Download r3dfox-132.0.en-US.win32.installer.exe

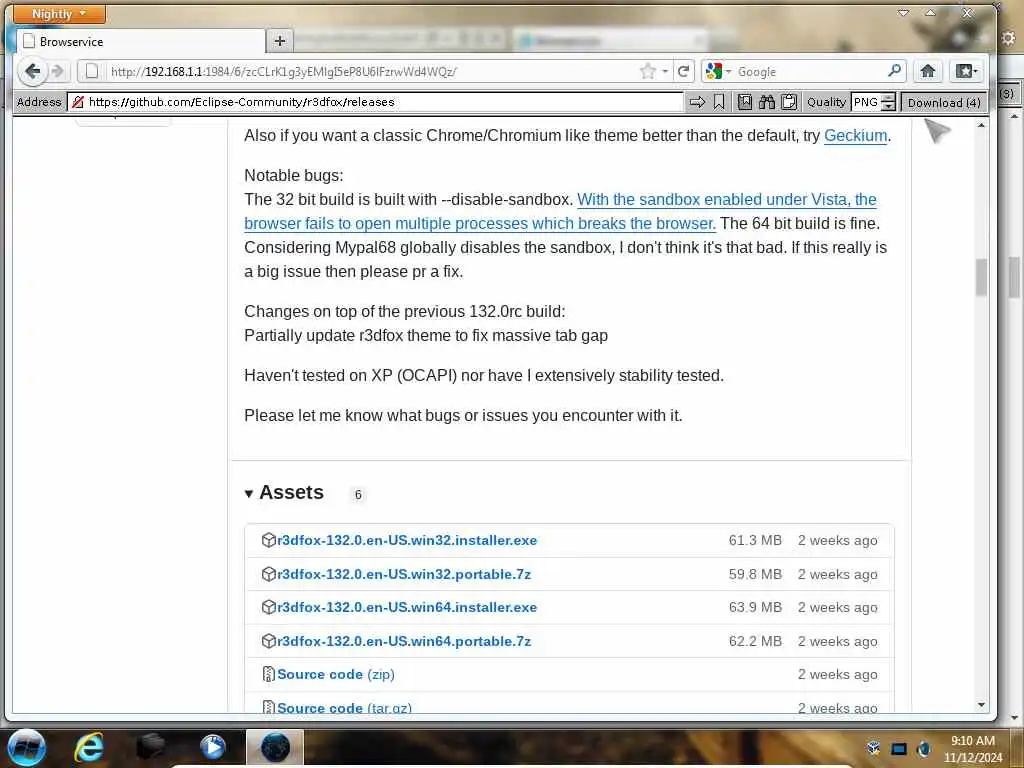click(407, 540)
